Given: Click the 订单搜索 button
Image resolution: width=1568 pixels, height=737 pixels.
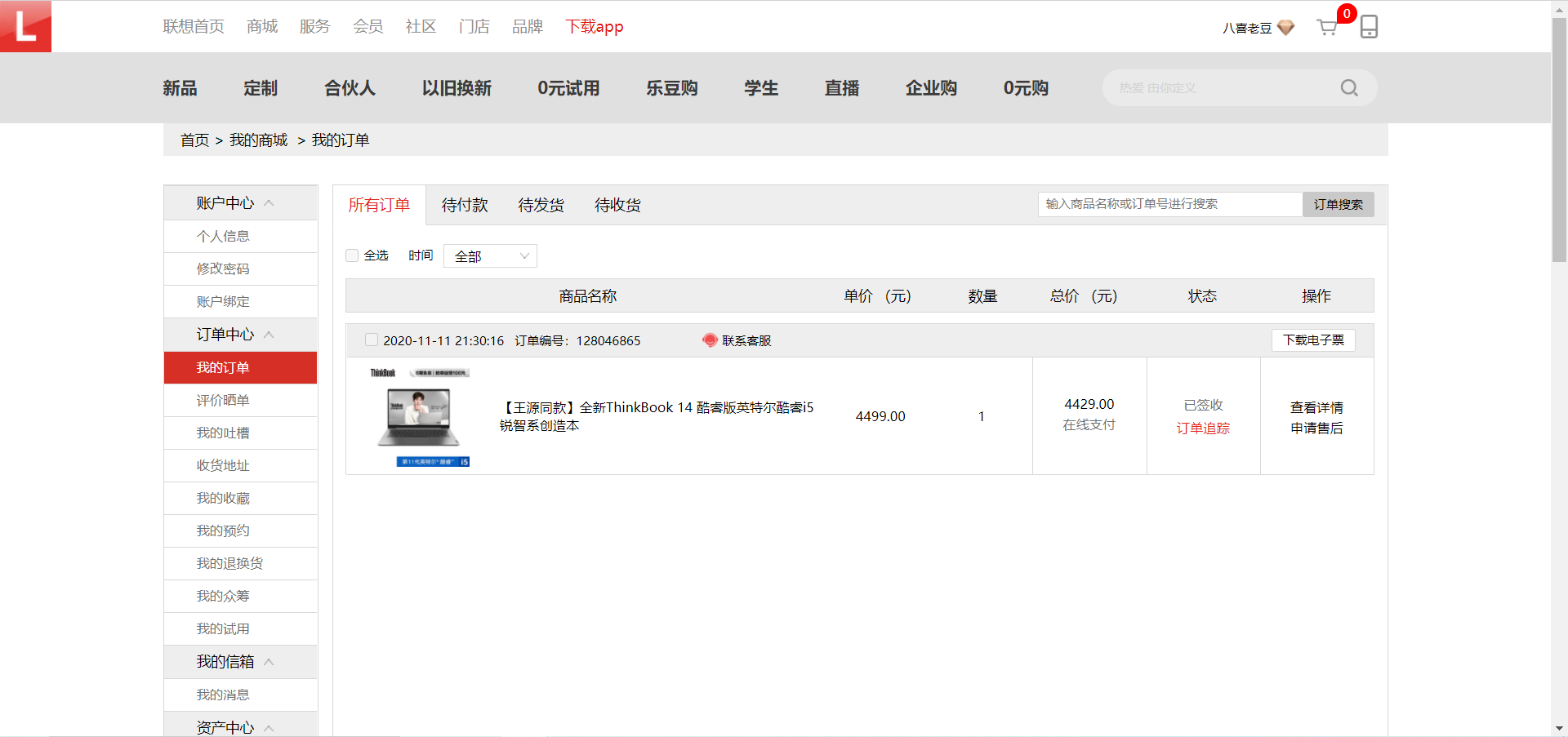Looking at the screenshot, I should (1338, 204).
